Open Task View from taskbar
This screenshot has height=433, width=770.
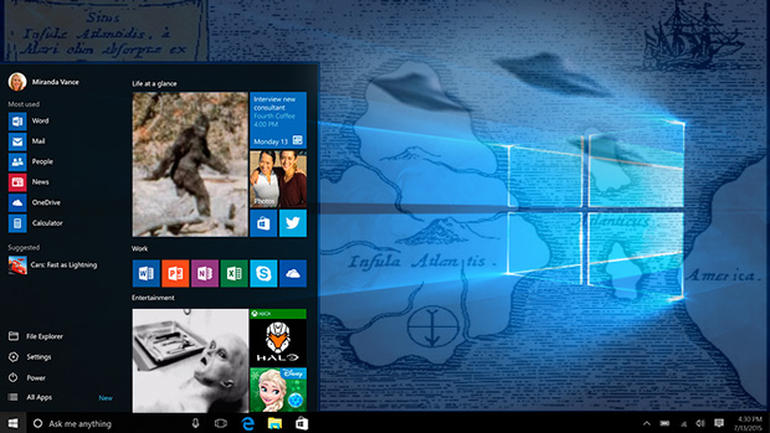[221, 423]
